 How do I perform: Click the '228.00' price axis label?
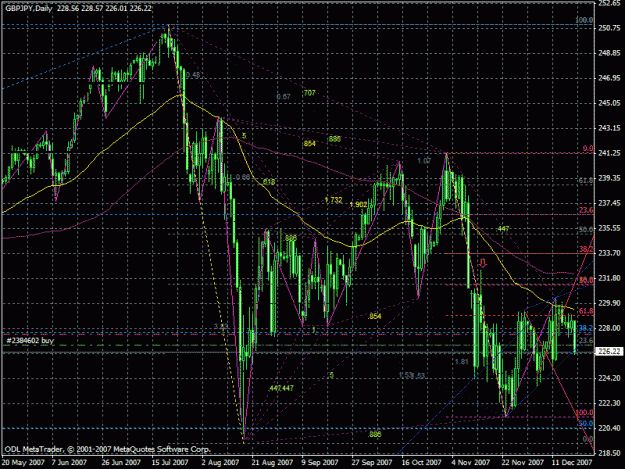coord(609,328)
